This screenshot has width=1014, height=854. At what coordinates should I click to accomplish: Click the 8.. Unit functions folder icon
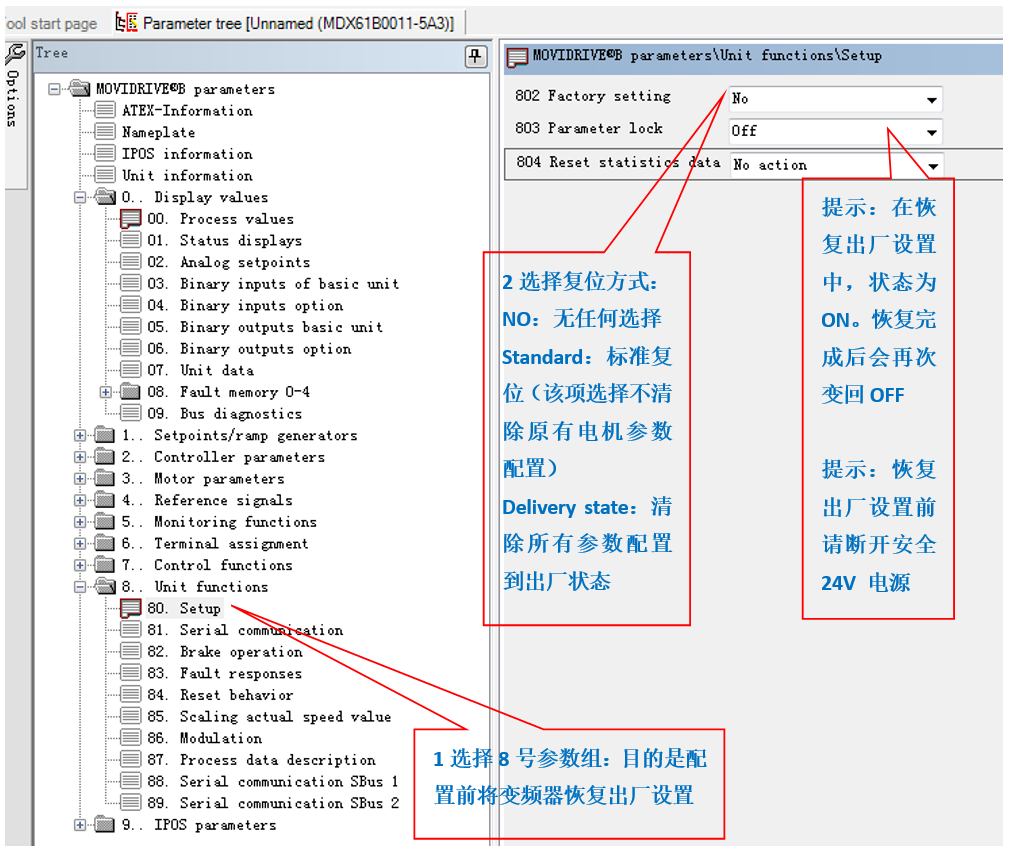[105, 587]
